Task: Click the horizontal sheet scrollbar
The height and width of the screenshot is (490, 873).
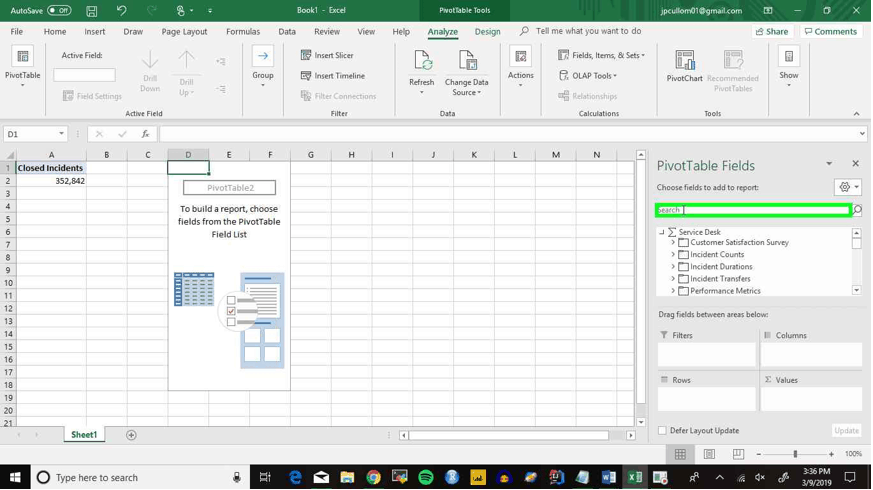Action: pos(508,435)
